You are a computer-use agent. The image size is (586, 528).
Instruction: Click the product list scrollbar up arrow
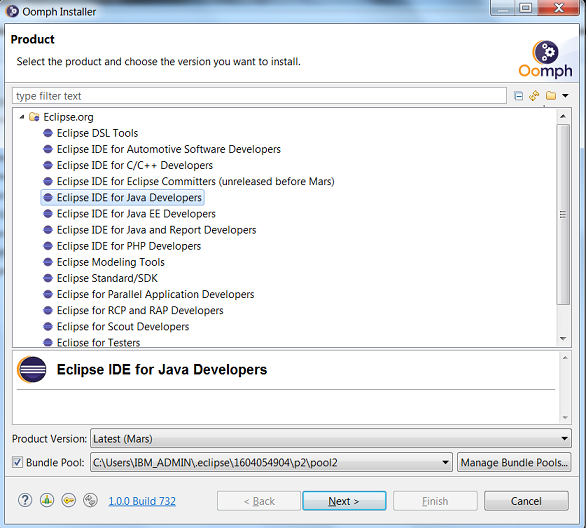(563, 116)
